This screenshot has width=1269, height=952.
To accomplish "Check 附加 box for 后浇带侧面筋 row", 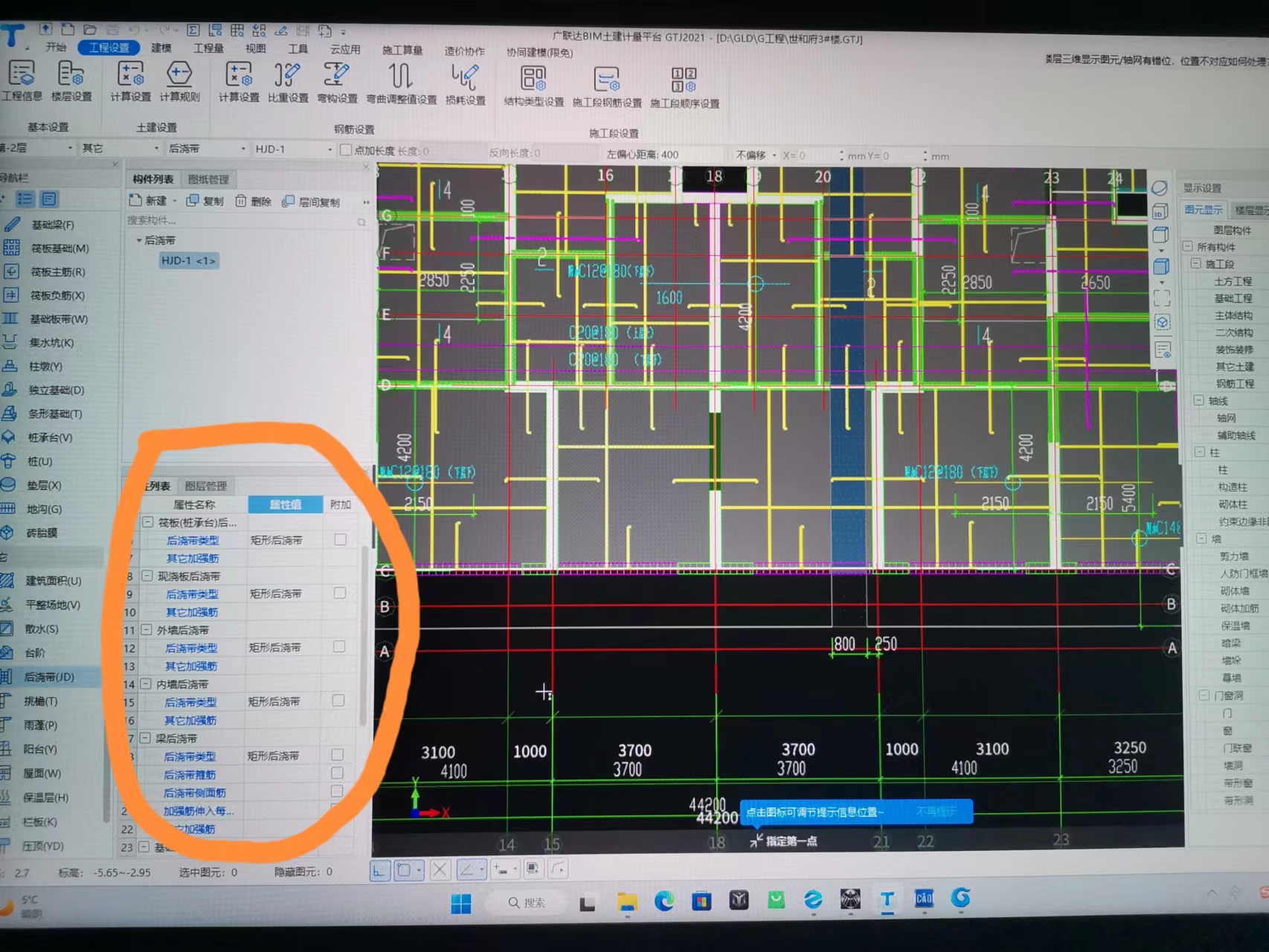I will 337,791.
